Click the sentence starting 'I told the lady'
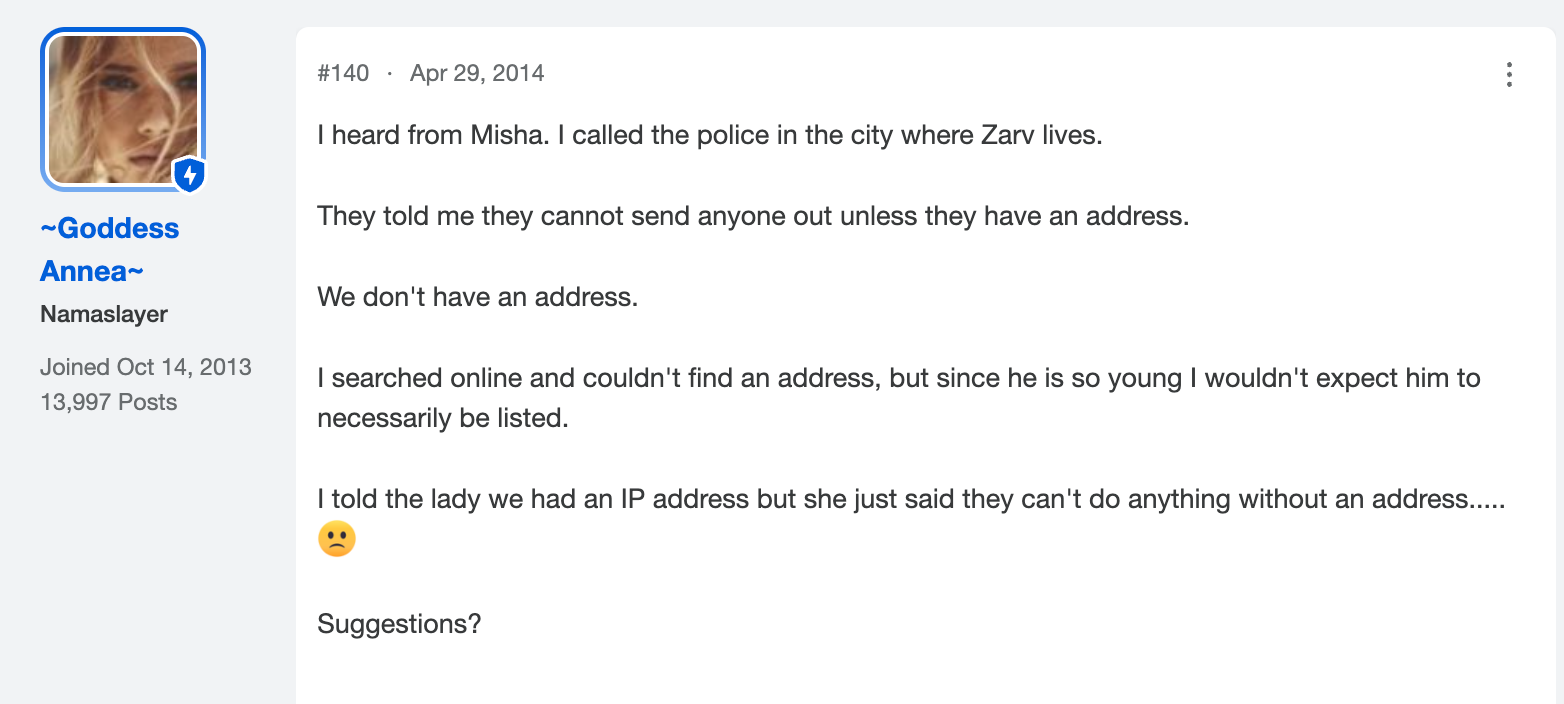This screenshot has width=1564, height=704. (911, 499)
